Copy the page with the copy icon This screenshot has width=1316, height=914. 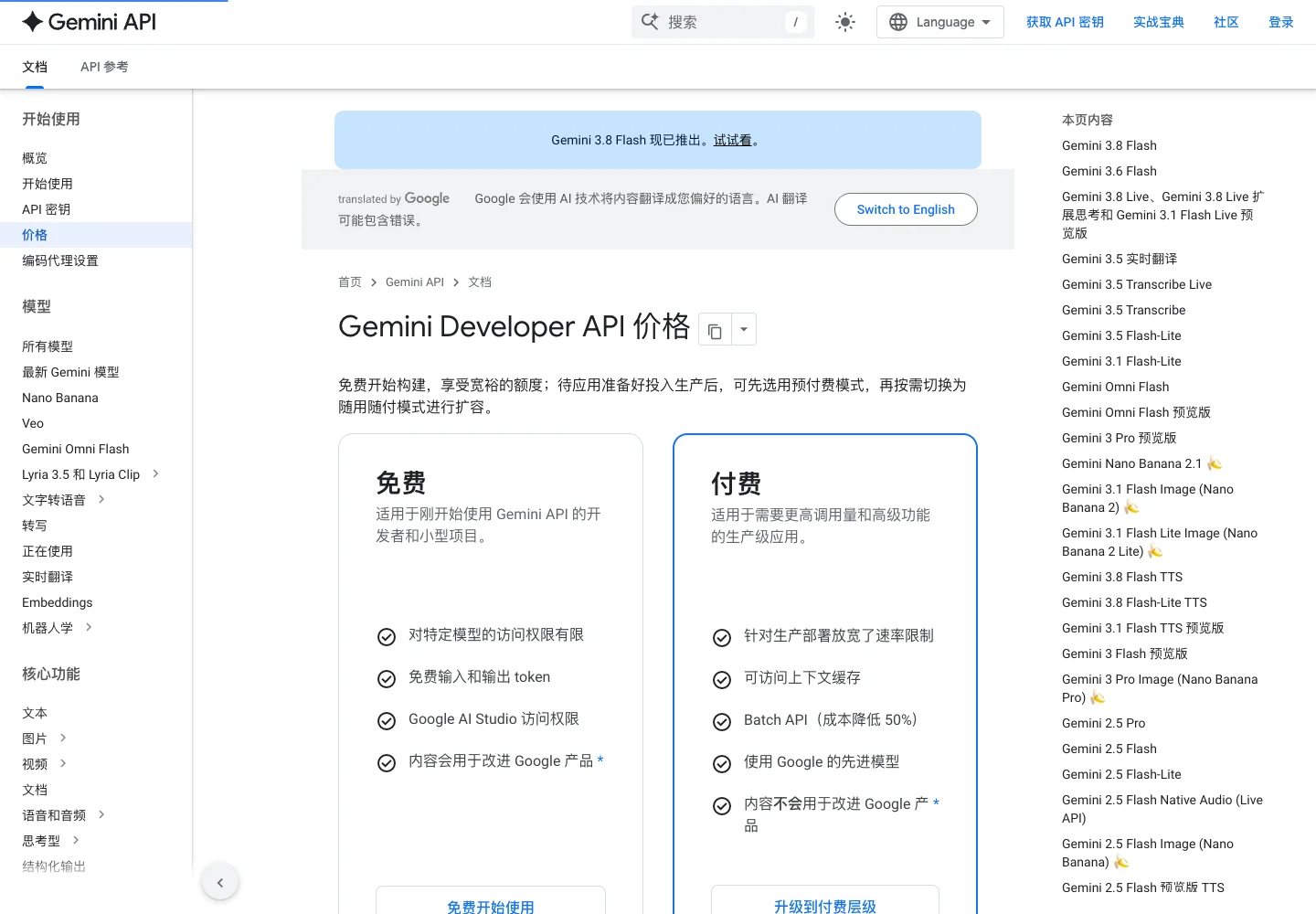715,330
